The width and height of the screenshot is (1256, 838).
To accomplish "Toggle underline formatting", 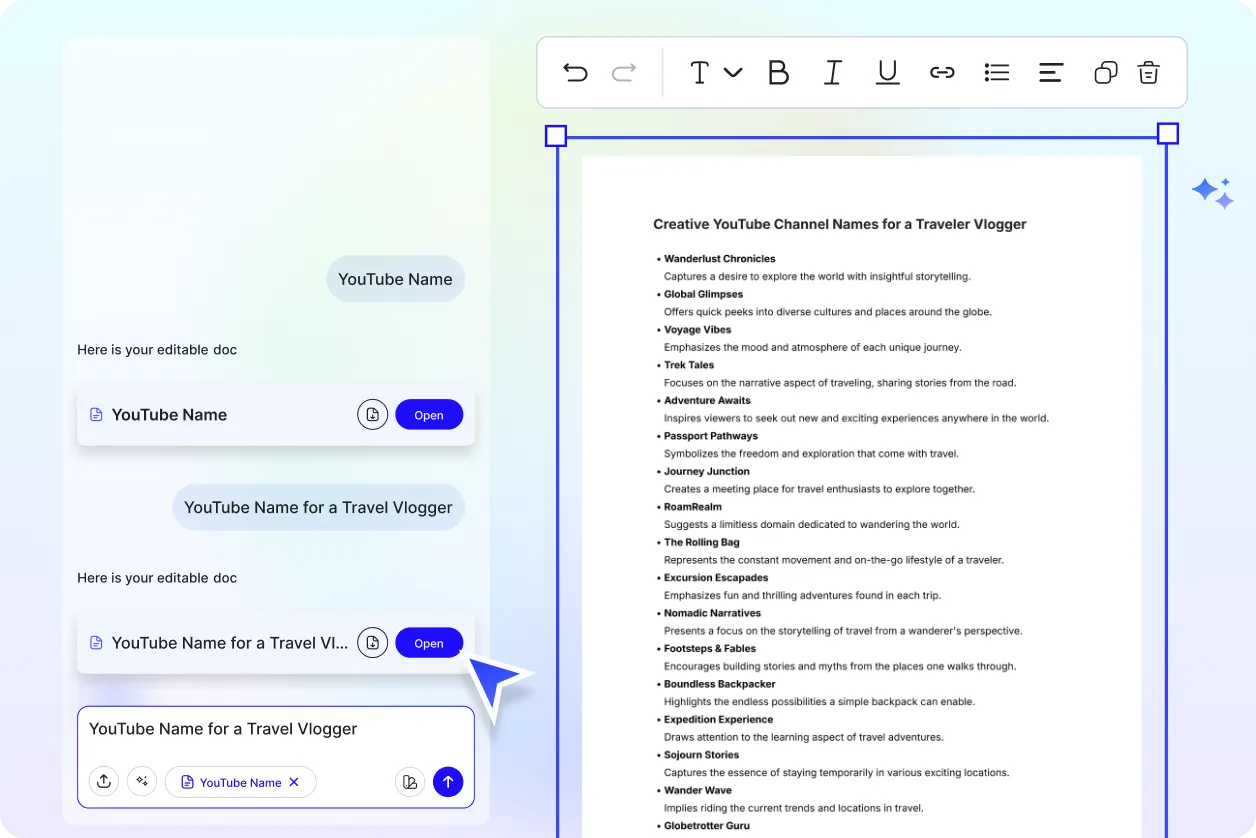I will pyautogui.click(x=887, y=72).
